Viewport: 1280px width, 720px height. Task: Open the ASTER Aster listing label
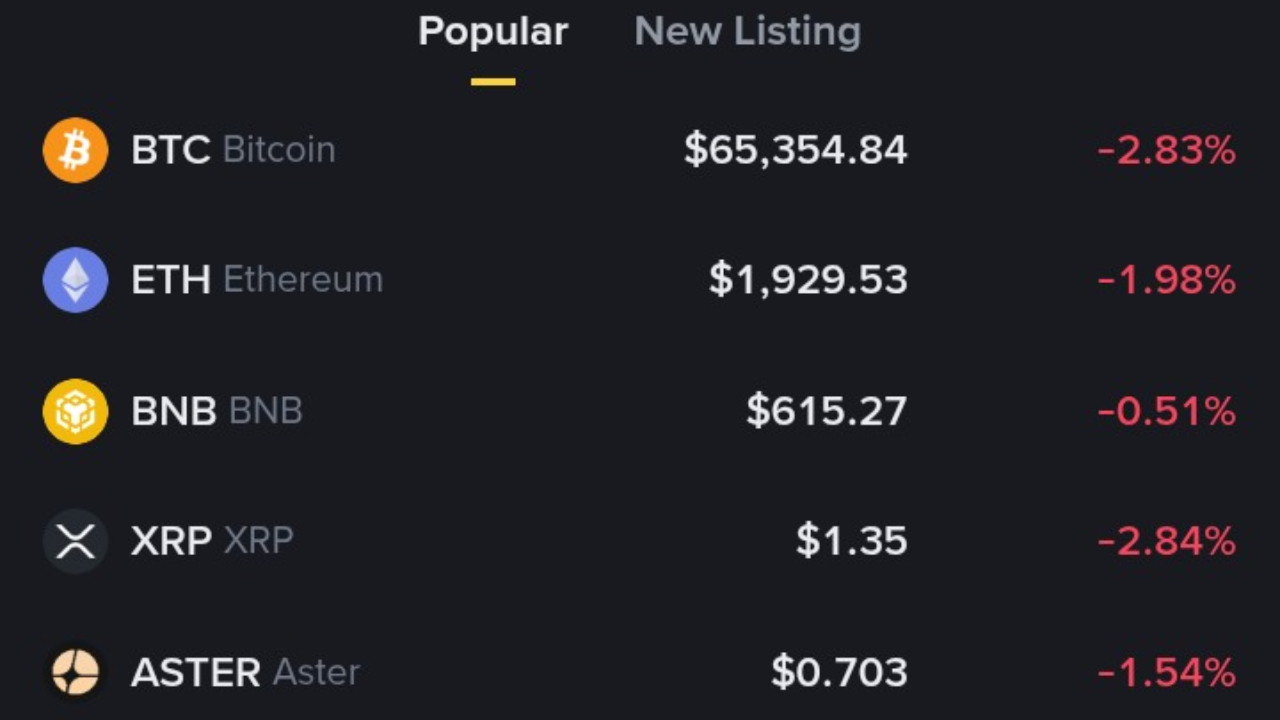(245, 672)
